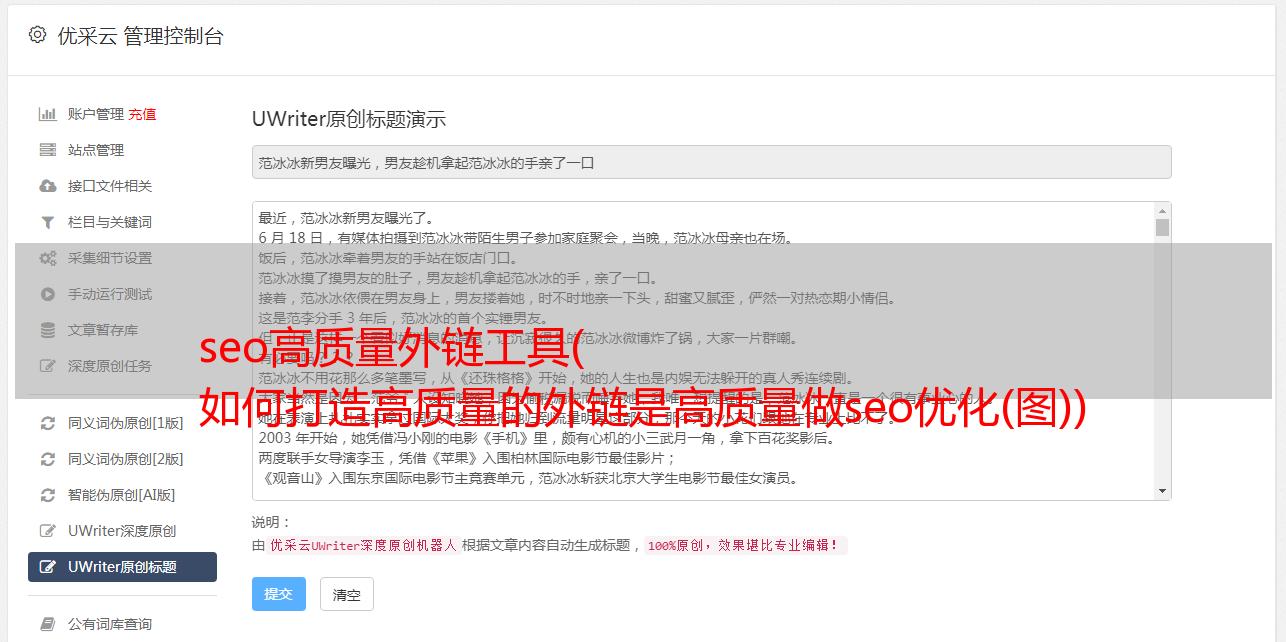Click the heading UWriter原创标题演示

(349, 119)
